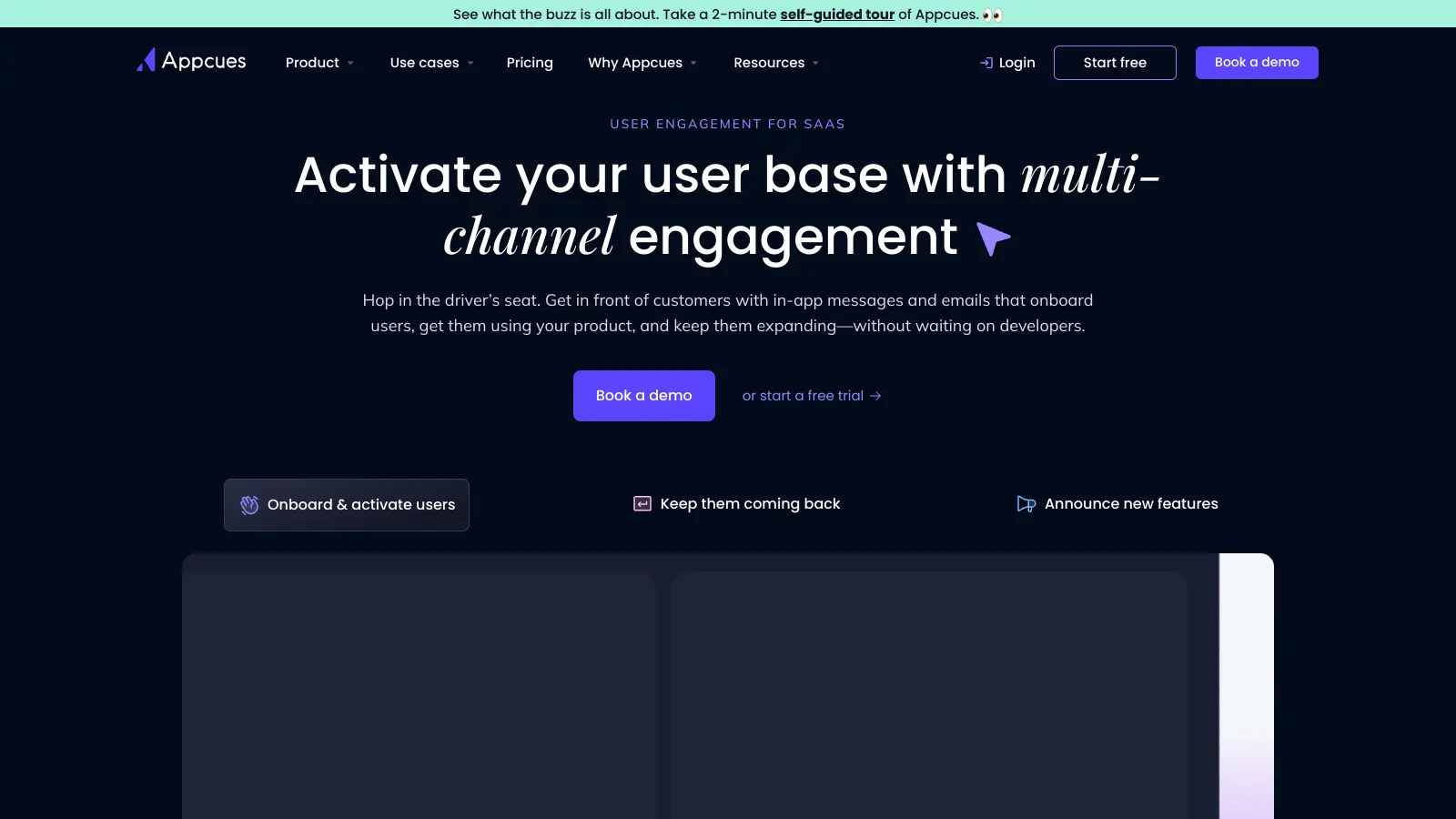Expand the Resources dropdown
1456x819 pixels.
point(775,62)
